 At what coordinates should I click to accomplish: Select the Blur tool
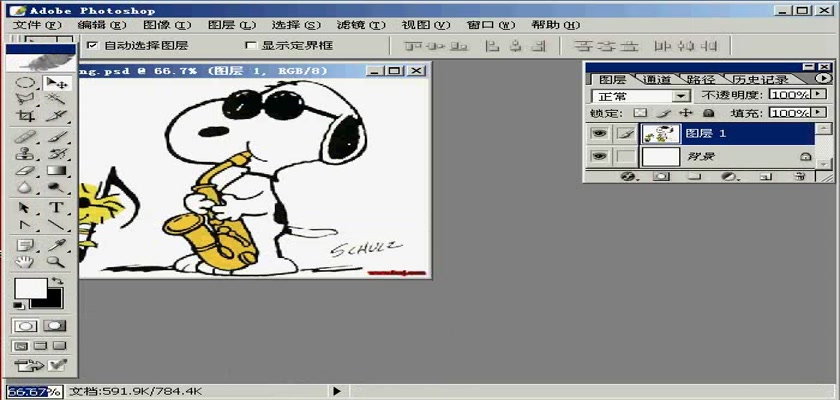coord(25,187)
